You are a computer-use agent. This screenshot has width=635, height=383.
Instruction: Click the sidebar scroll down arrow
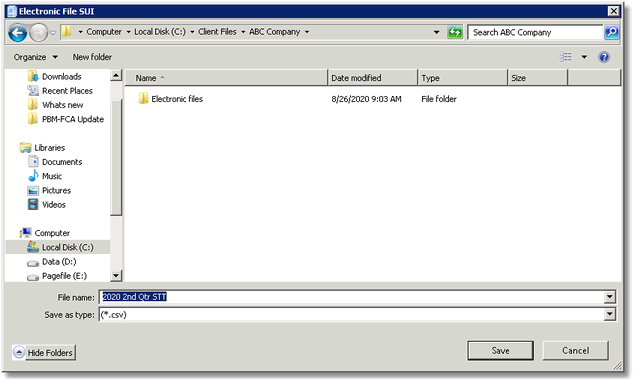tap(116, 276)
